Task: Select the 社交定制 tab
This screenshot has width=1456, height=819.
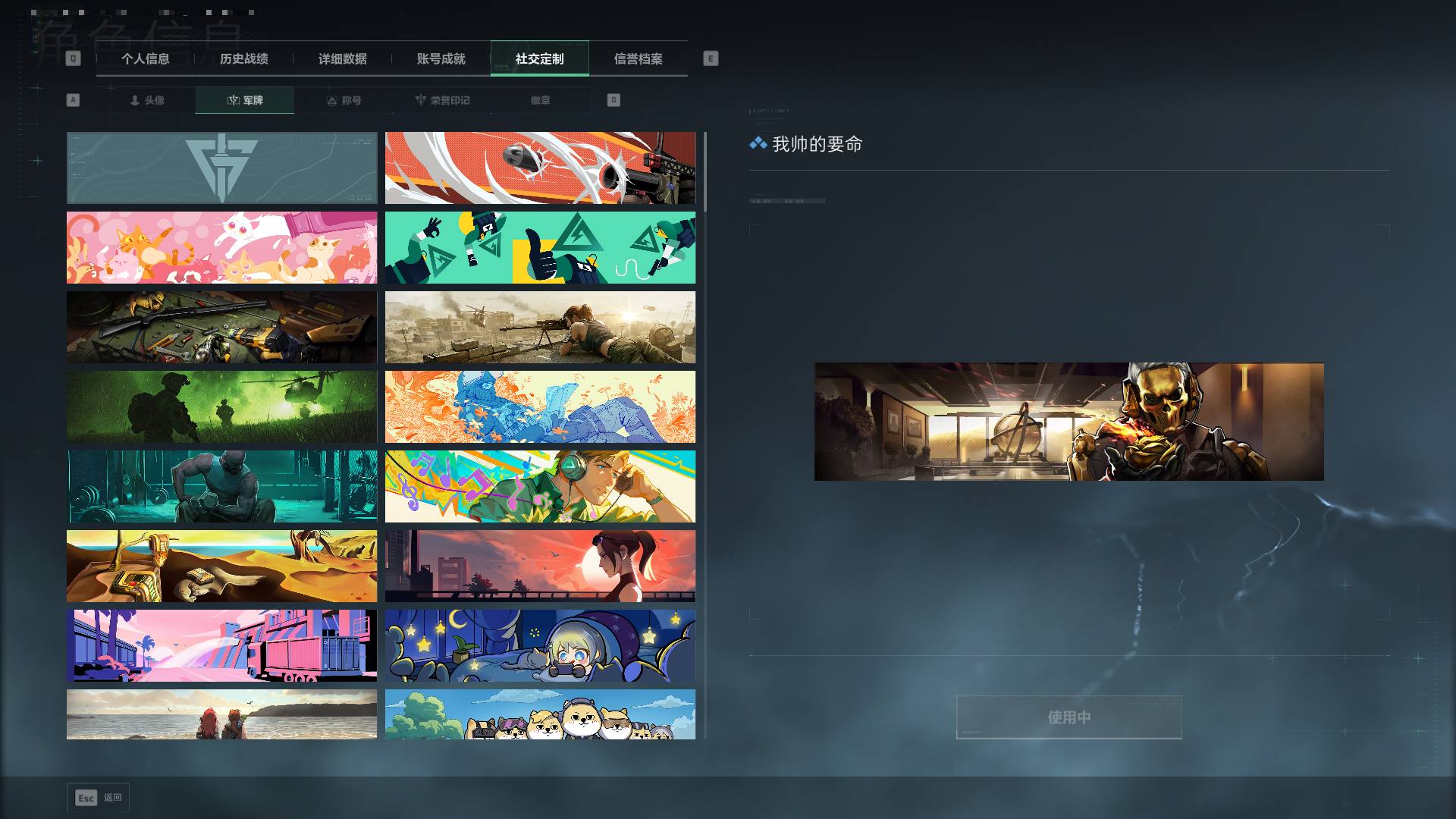Action: [x=539, y=59]
